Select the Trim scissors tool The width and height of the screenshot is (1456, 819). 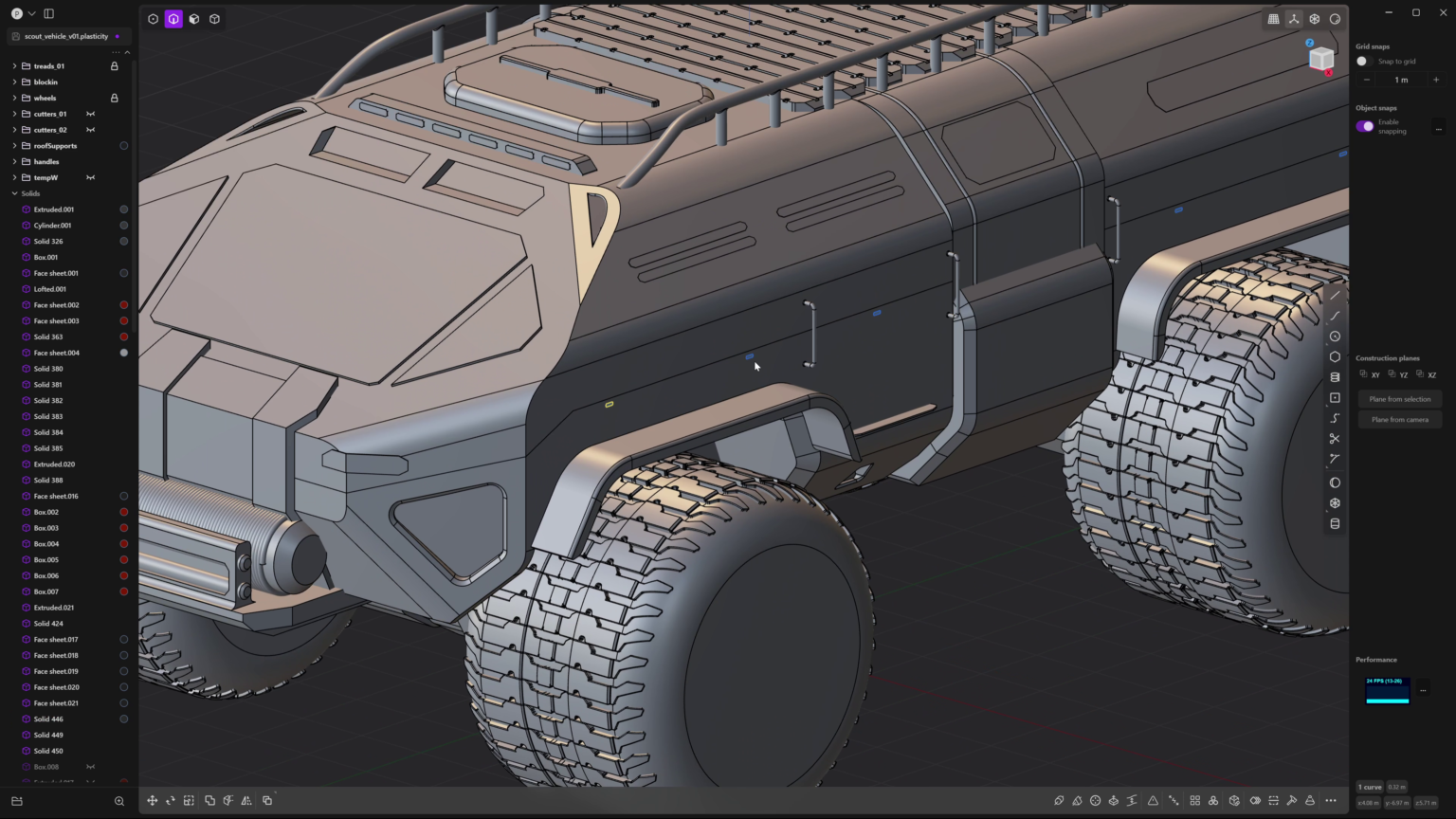pos(1335,439)
